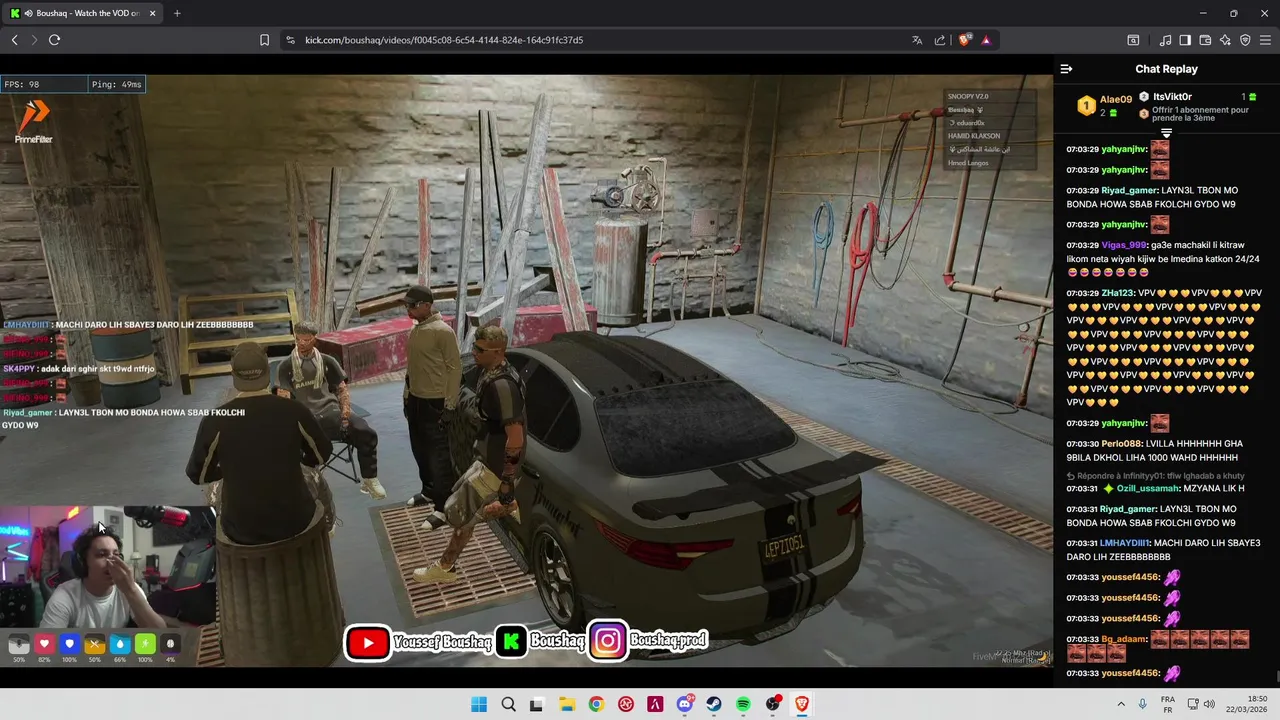Expand the gift leaderboard arrow

[1166, 133]
